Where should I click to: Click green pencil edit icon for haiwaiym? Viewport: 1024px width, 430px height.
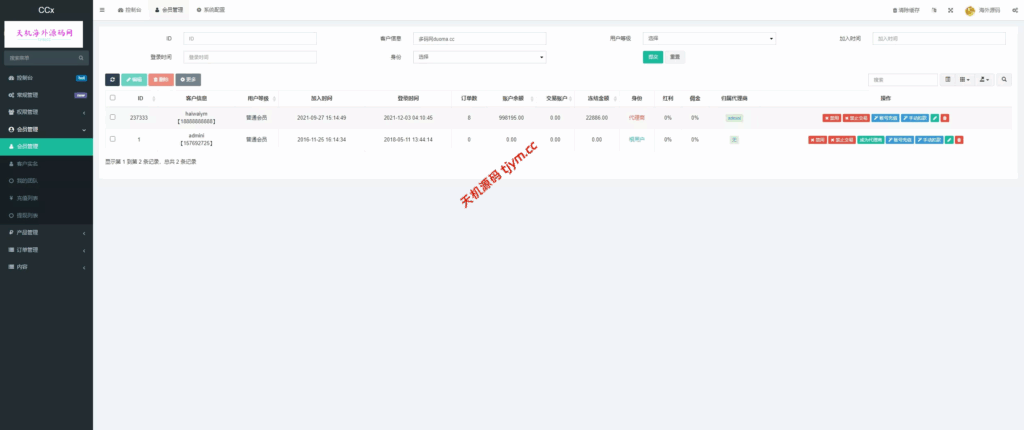(x=935, y=118)
